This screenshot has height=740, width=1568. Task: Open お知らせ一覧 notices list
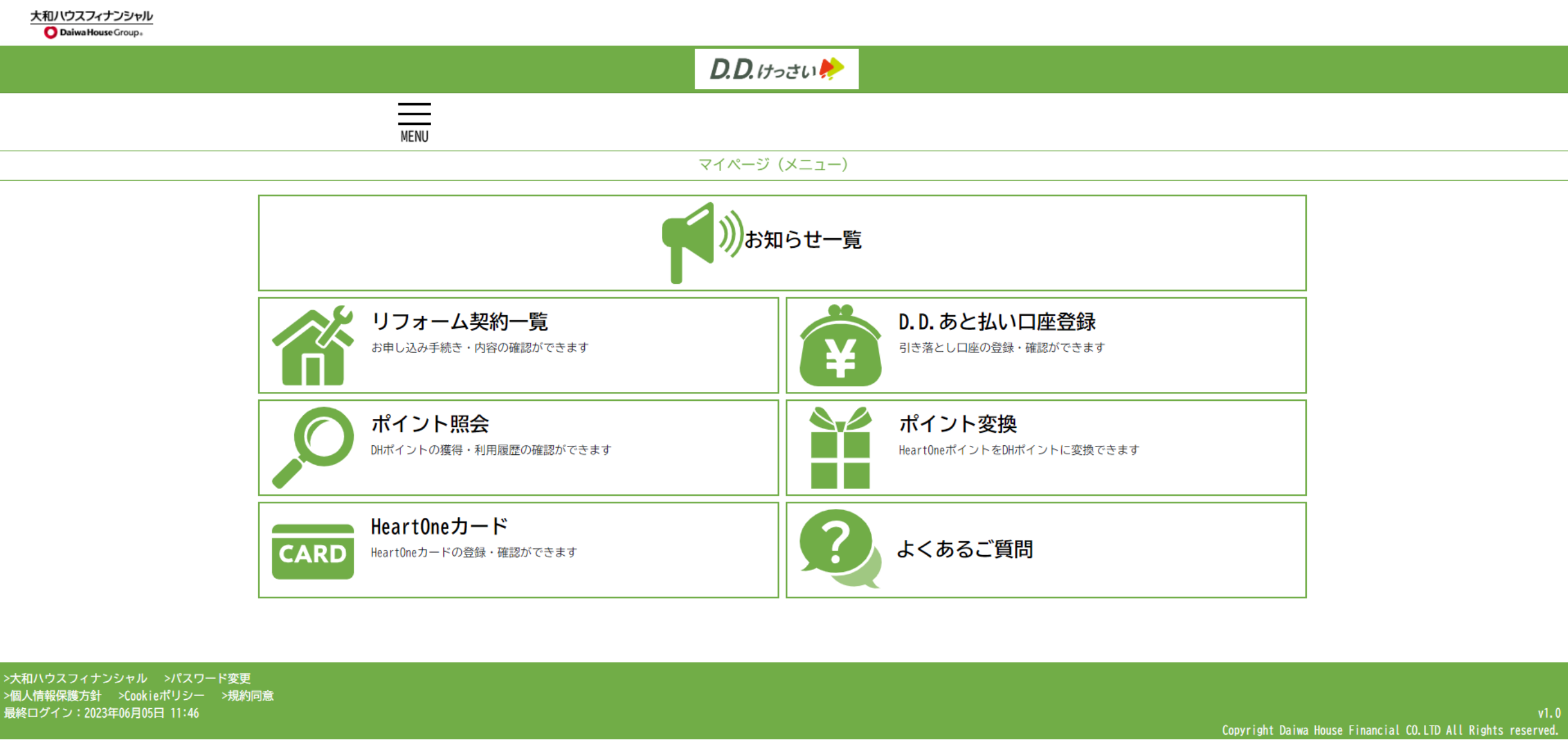(x=803, y=240)
